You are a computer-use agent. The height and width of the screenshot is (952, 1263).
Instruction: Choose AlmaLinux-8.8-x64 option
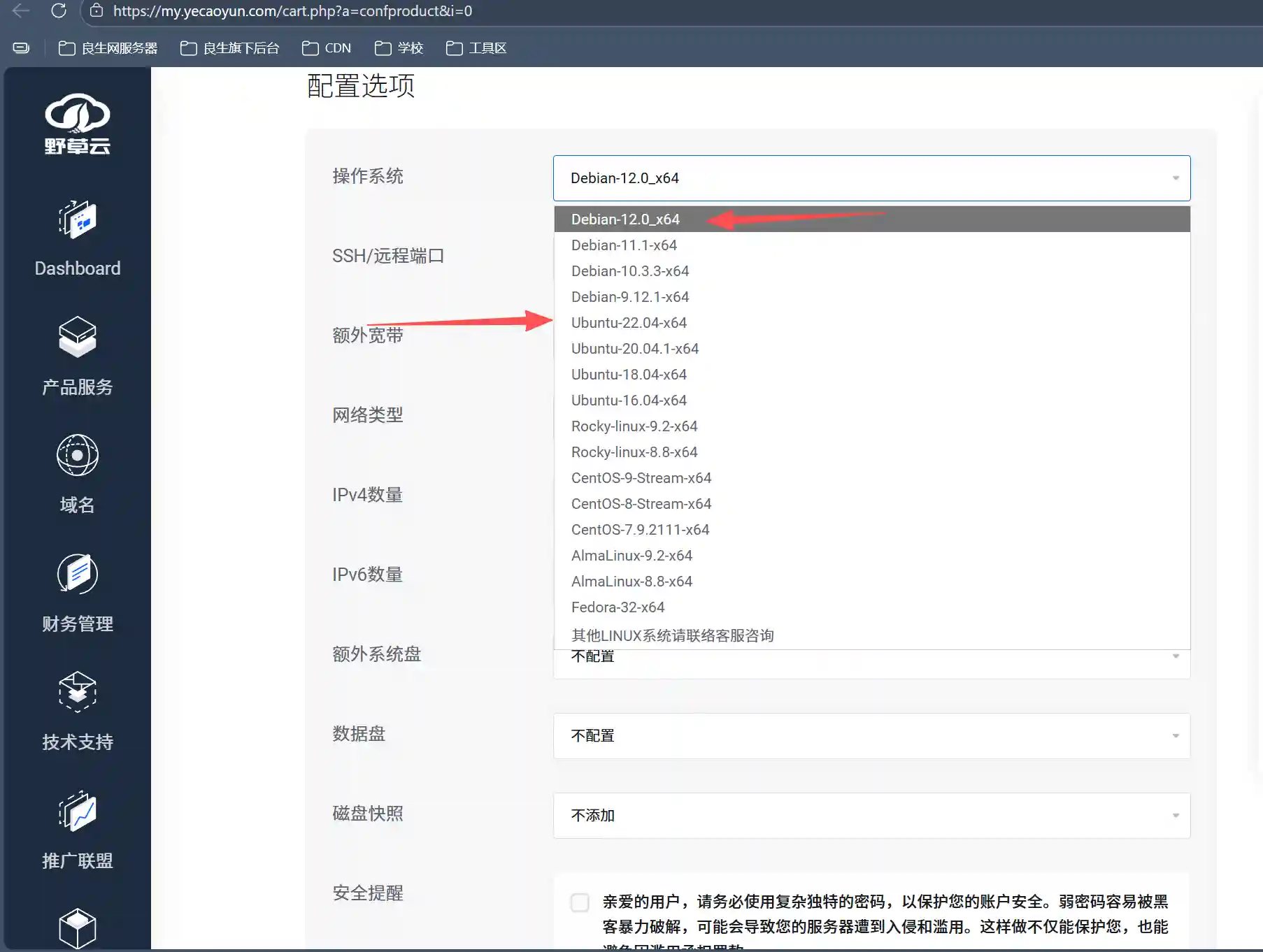tap(871, 582)
